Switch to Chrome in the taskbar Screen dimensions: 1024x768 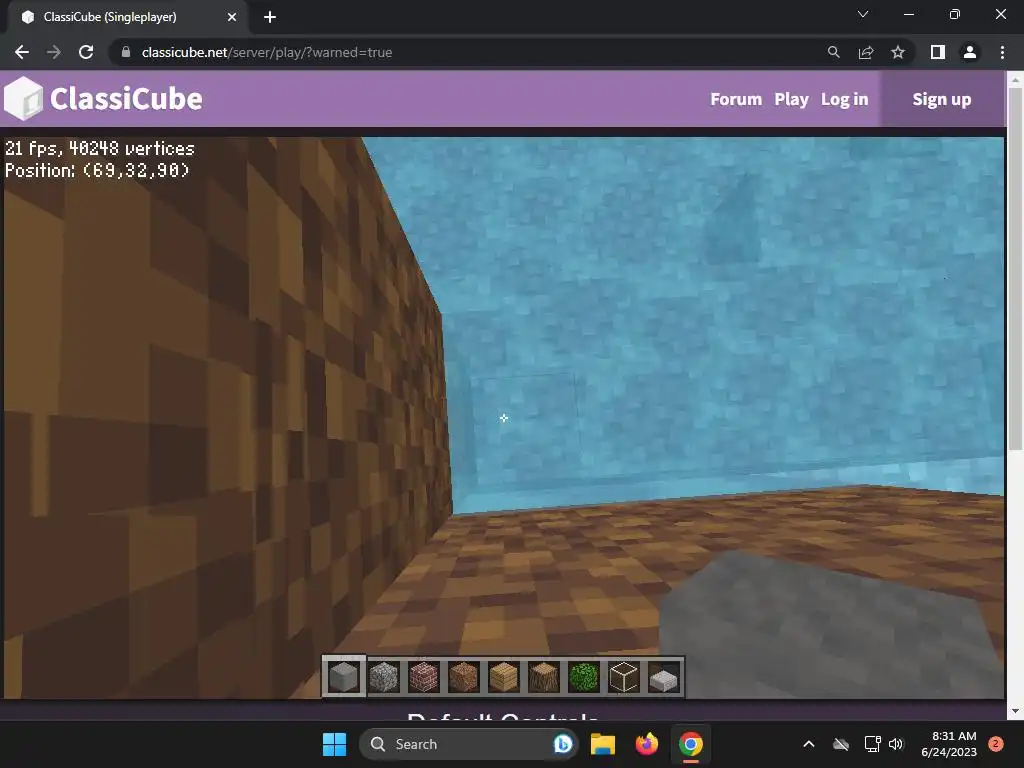pyautogui.click(x=690, y=744)
